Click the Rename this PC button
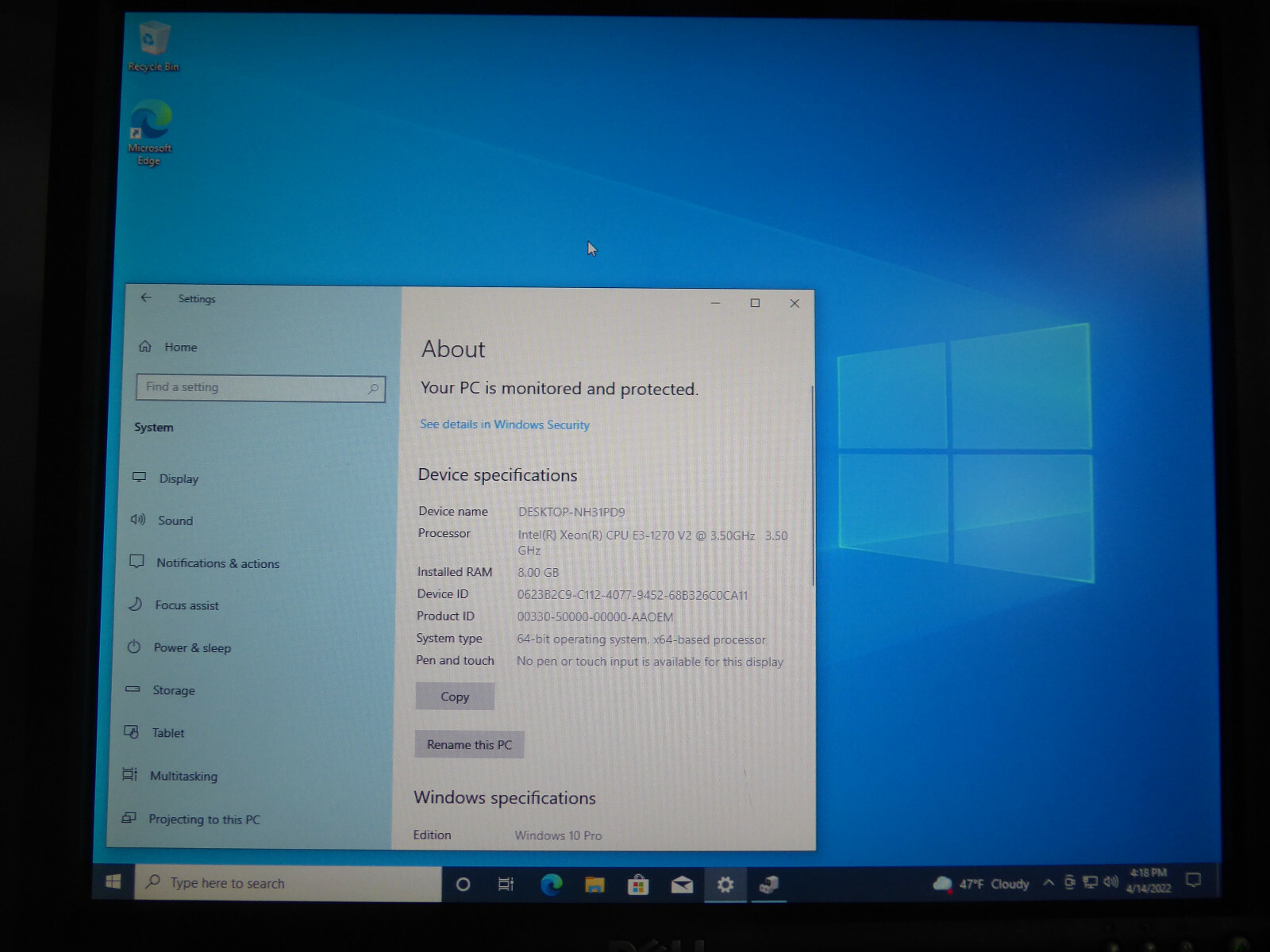Image resolution: width=1270 pixels, height=952 pixels. click(x=469, y=744)
